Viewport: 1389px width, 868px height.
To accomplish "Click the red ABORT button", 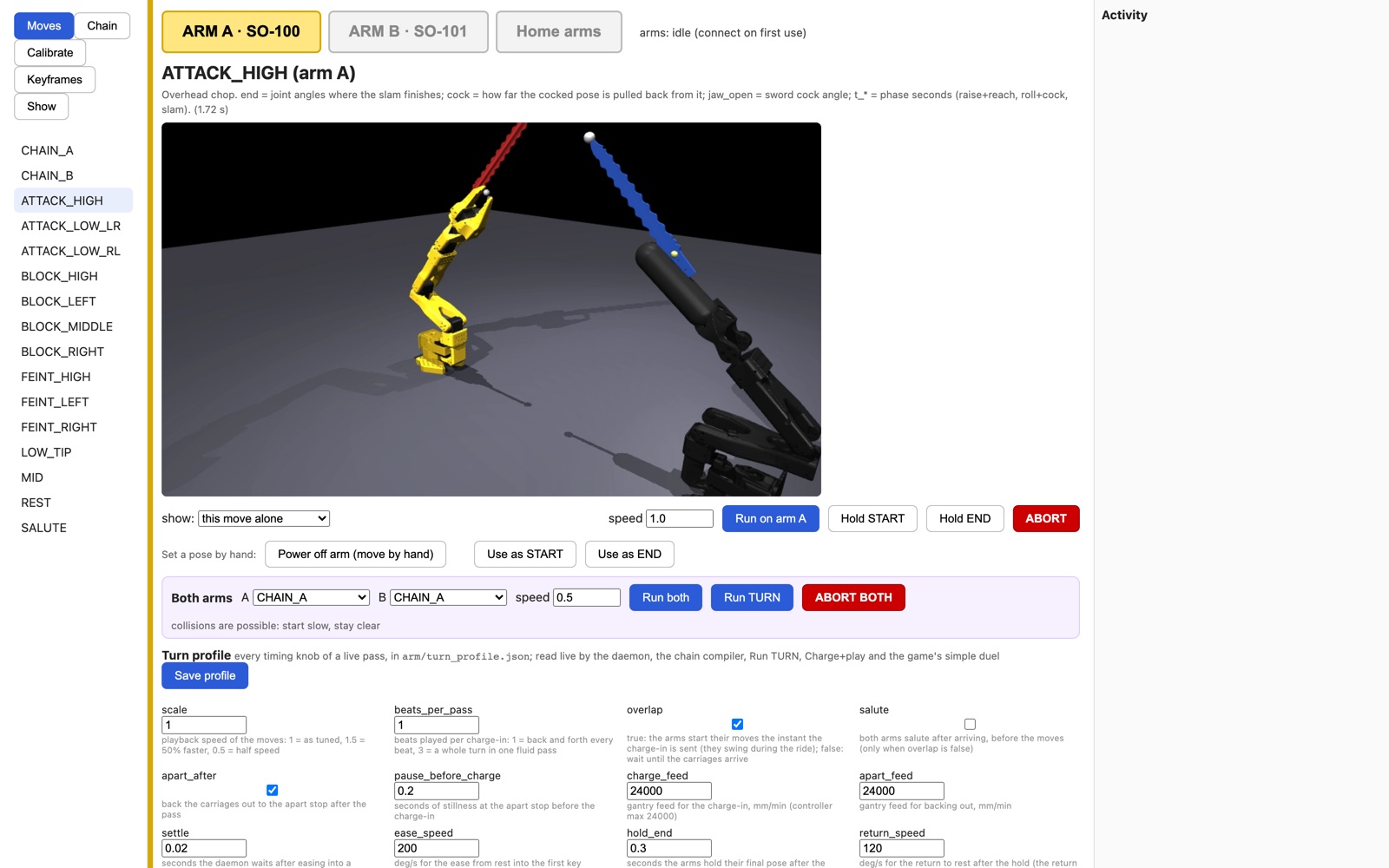I will coord(1046,519).
